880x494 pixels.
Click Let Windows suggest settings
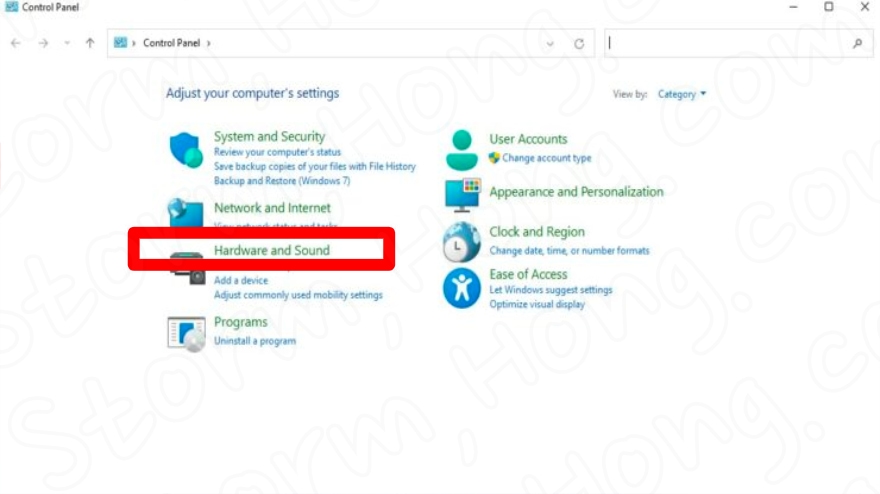(551, 290)
